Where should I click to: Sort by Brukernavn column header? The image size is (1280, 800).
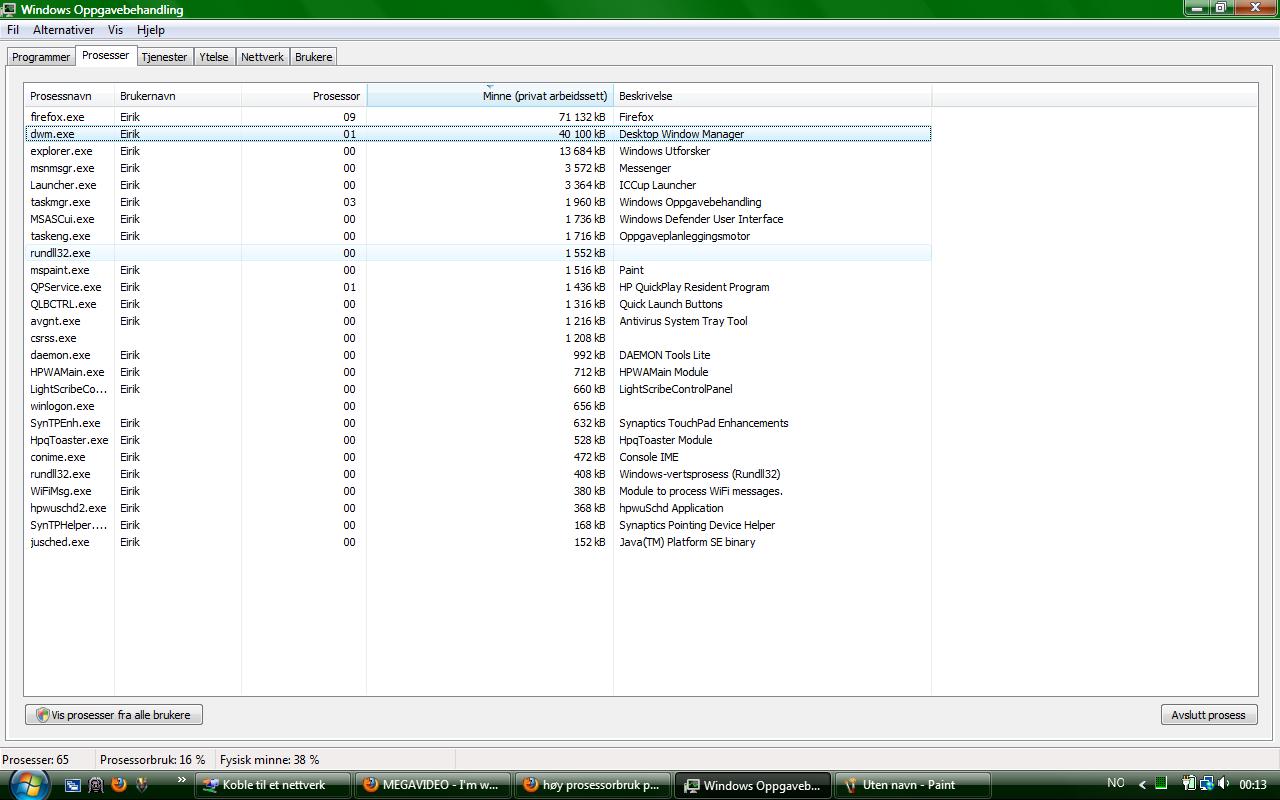(178, 96)
